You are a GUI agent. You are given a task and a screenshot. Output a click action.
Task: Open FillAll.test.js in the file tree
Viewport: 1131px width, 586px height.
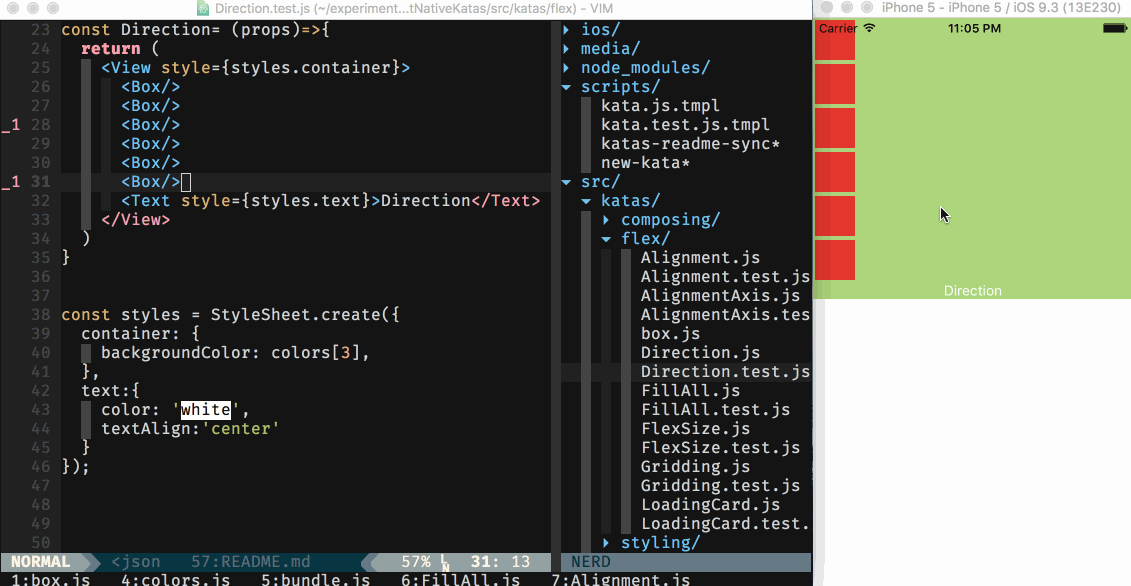(x=715, y=409)
